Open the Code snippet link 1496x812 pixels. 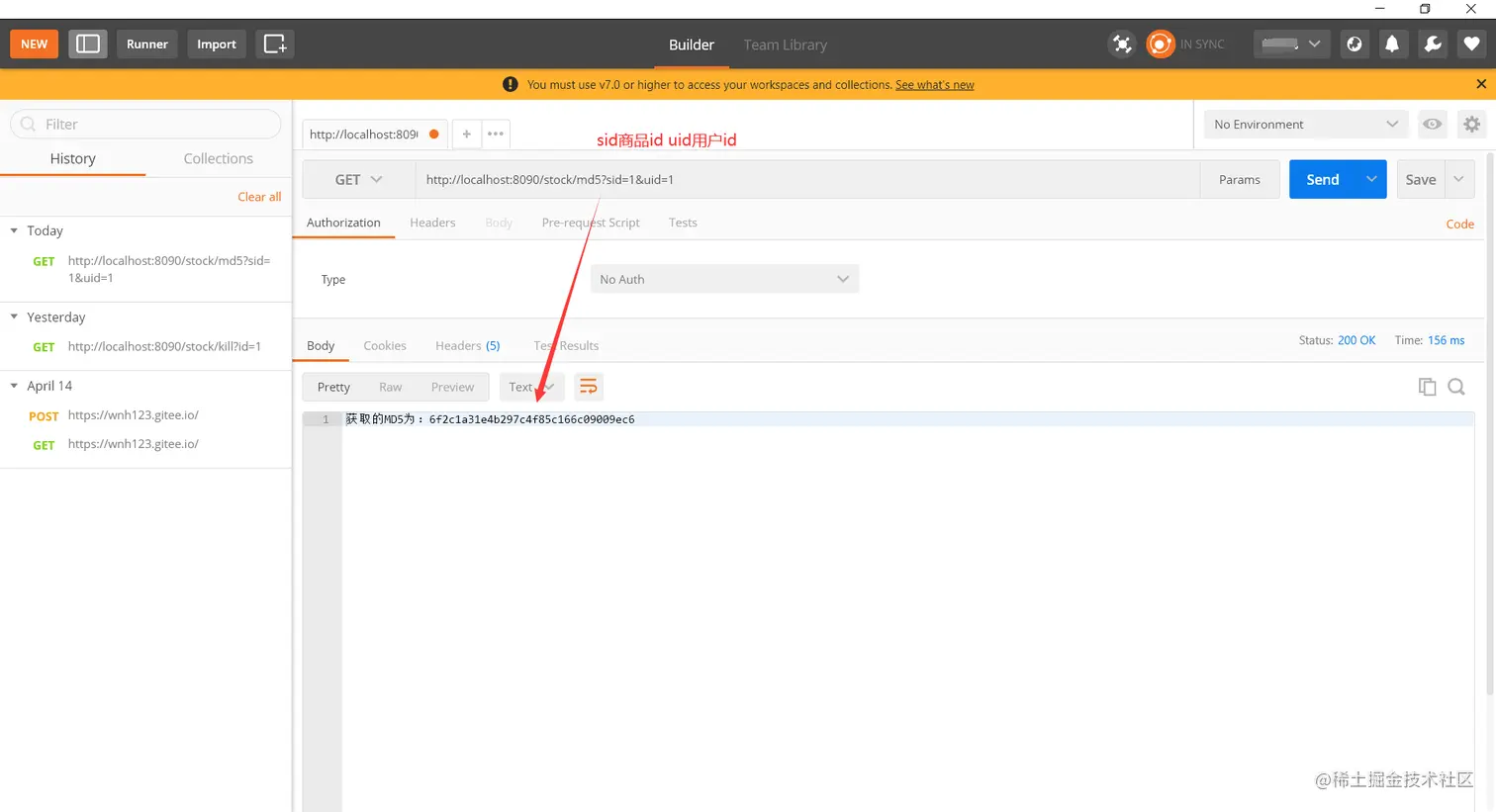pyautogui.click(x=1460, y=224)
